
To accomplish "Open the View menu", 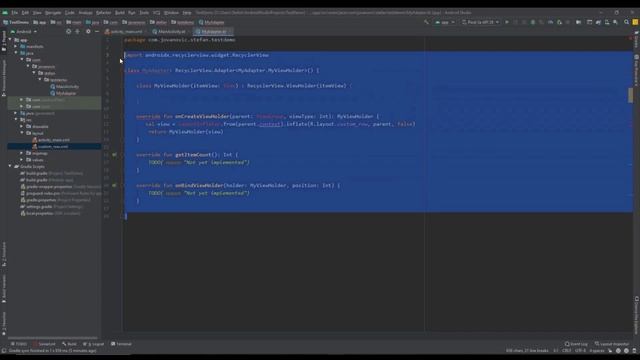I will tap(37, 13).
